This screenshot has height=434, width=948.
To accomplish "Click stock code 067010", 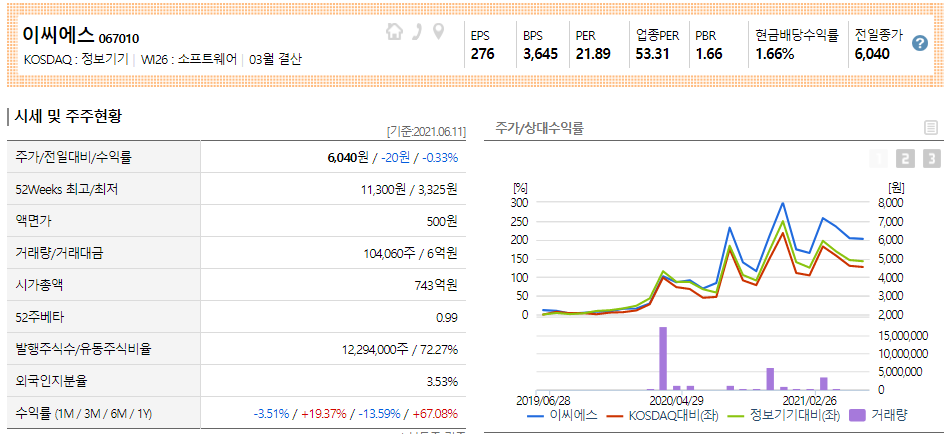I will [x=118, y=39].
